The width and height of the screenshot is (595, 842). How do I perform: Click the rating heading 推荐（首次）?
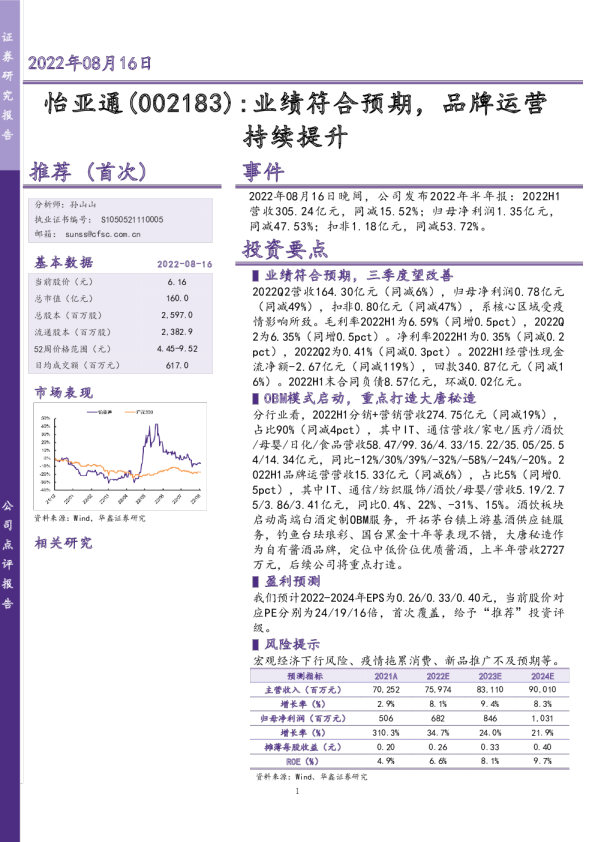88,172
